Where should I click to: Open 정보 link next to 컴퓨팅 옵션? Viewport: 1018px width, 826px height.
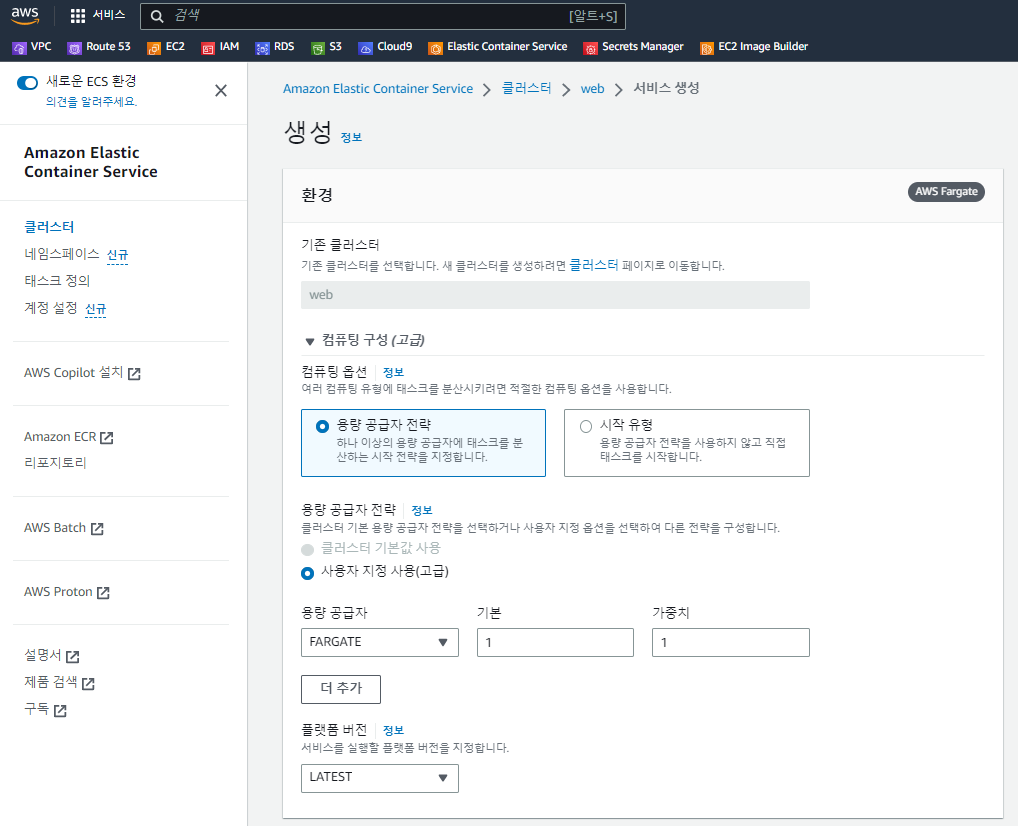click(x=393, y=373)
